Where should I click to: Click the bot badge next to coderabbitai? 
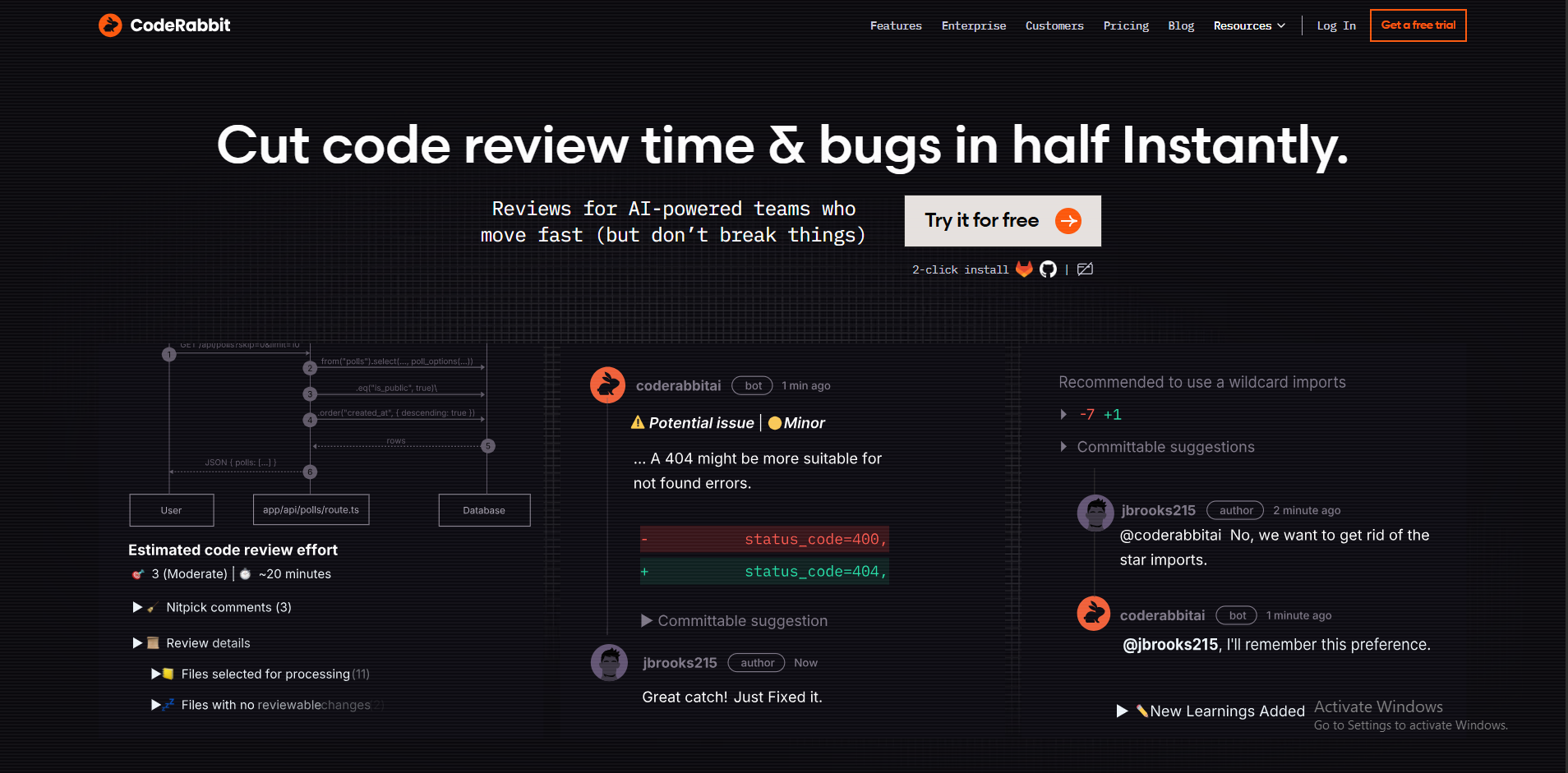[751, 385]
